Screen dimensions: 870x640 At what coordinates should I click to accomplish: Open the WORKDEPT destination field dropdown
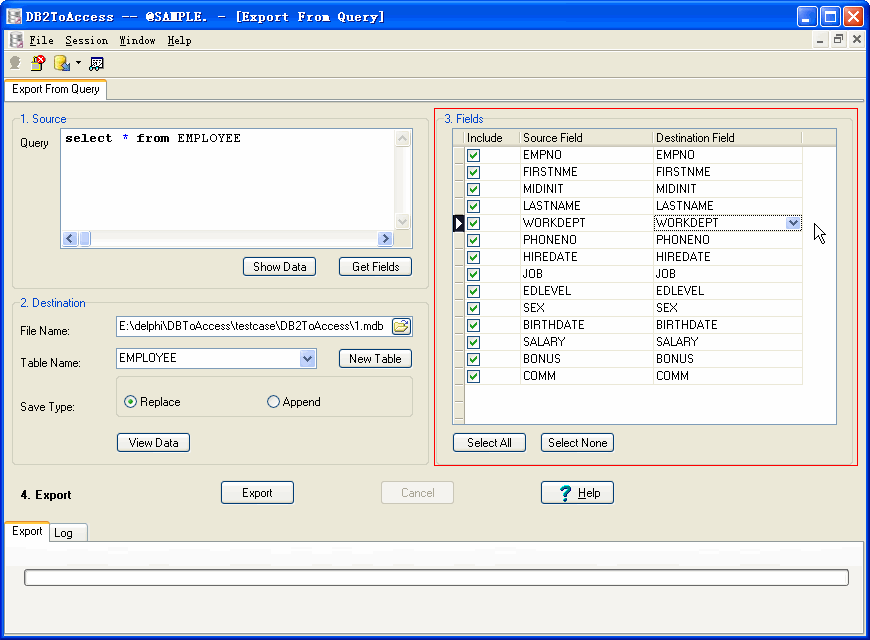click(793, 223)
